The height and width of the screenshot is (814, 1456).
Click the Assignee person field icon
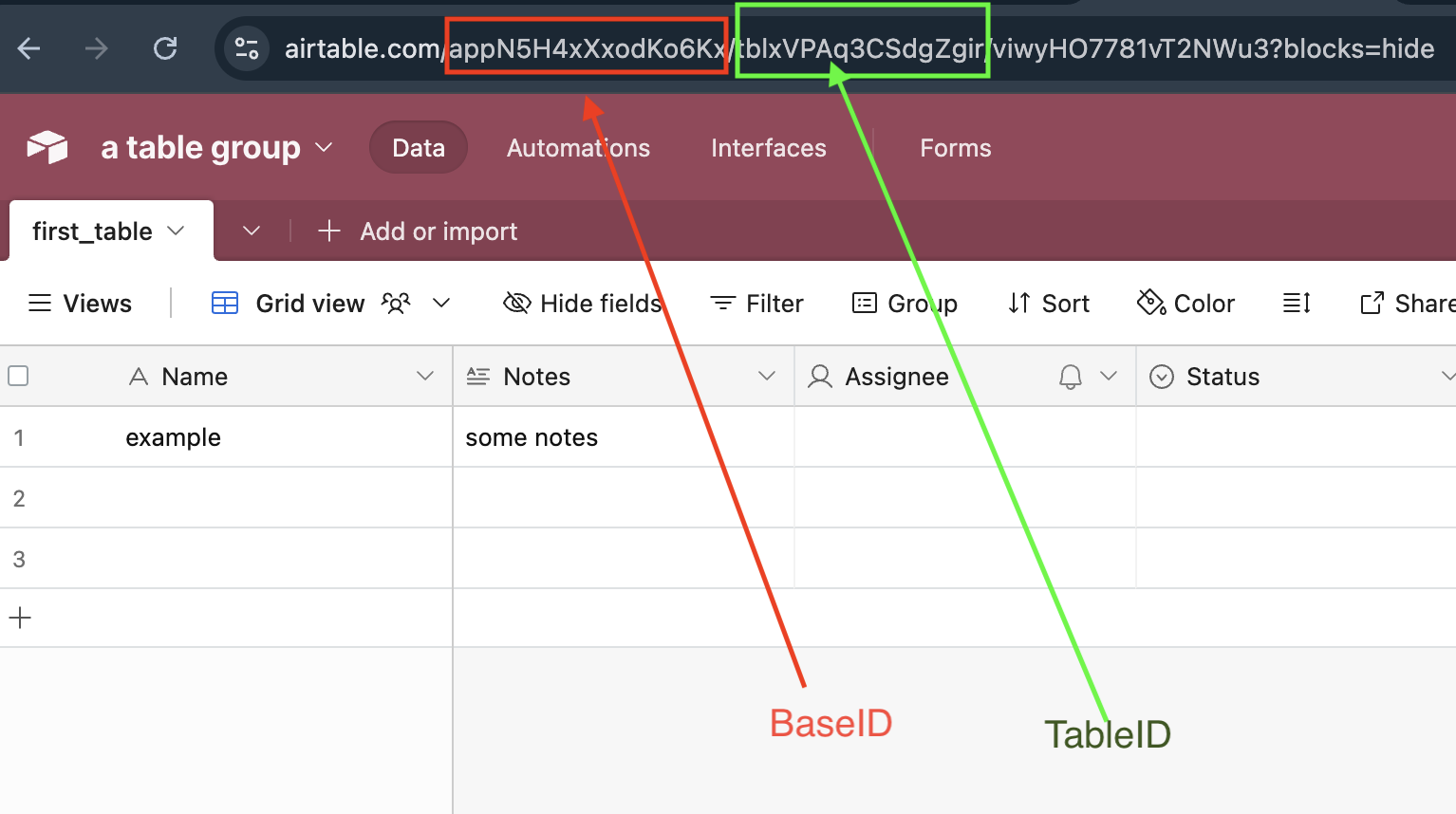click(820, 377)
